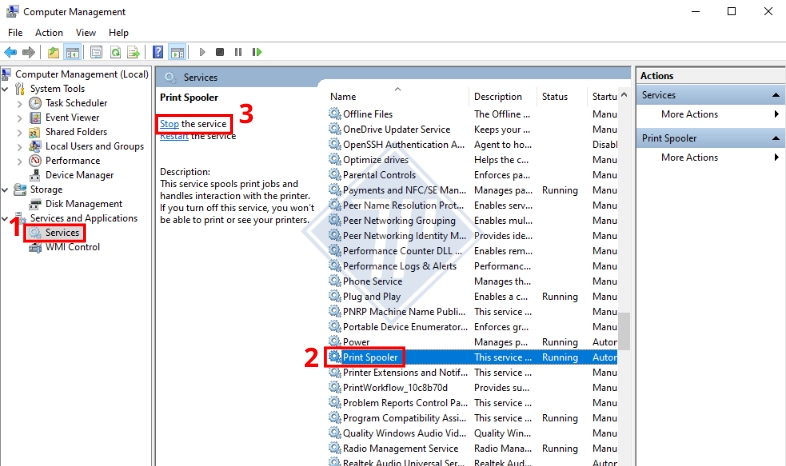Click the Export List toolbar icon

pyautogui.click(x=134, y=52)
